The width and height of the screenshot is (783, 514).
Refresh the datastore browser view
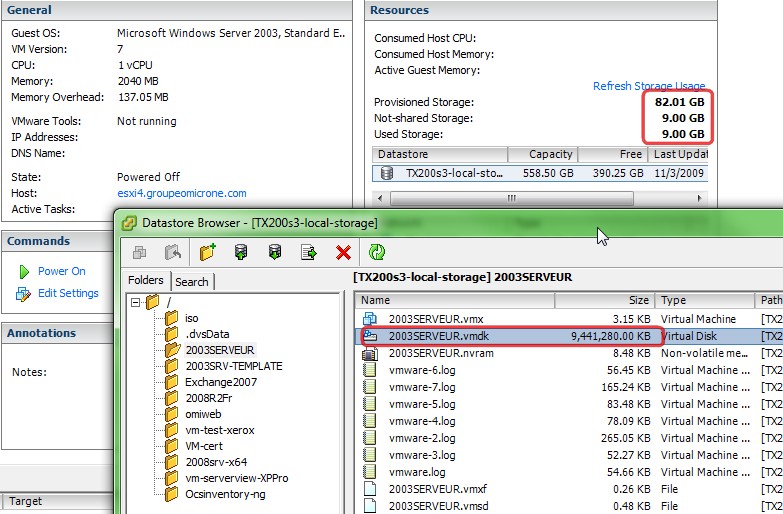coord(377,253)
